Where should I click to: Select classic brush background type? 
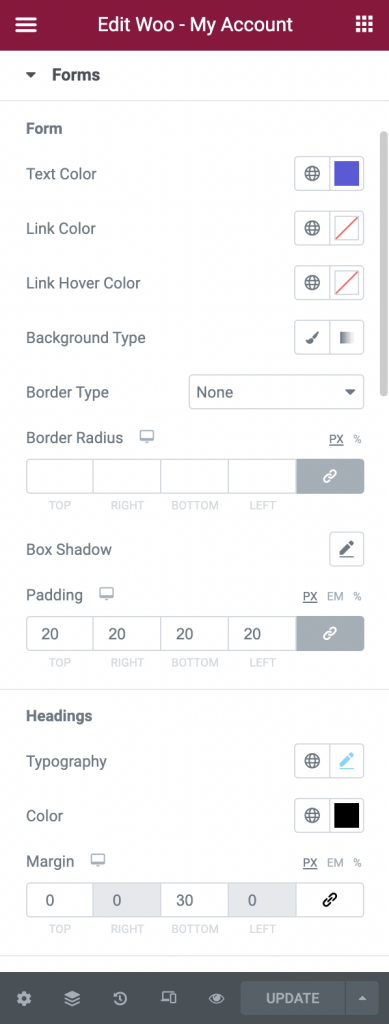tap(313, 337)
